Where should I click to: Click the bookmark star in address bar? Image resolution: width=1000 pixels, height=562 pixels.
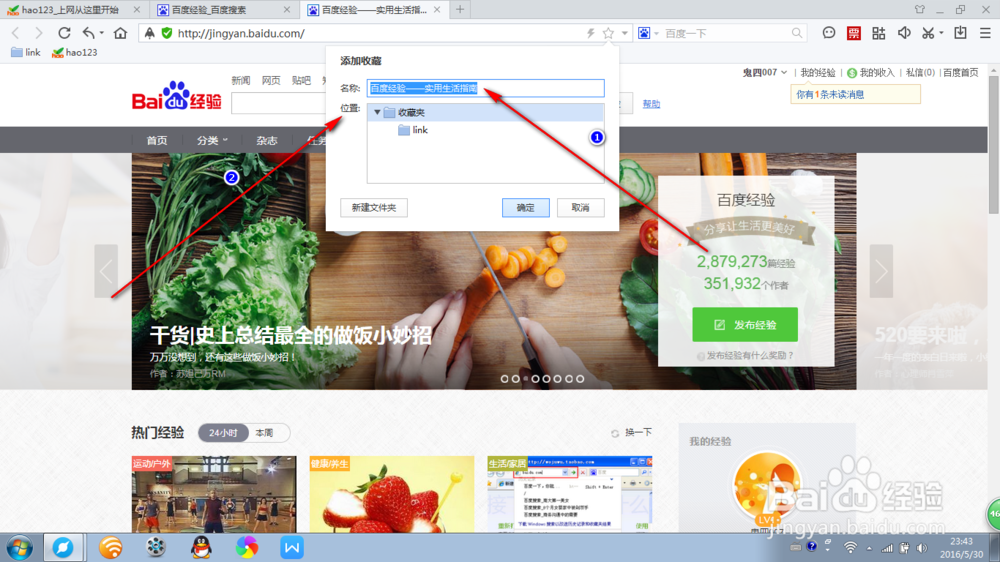click(608, 33)
